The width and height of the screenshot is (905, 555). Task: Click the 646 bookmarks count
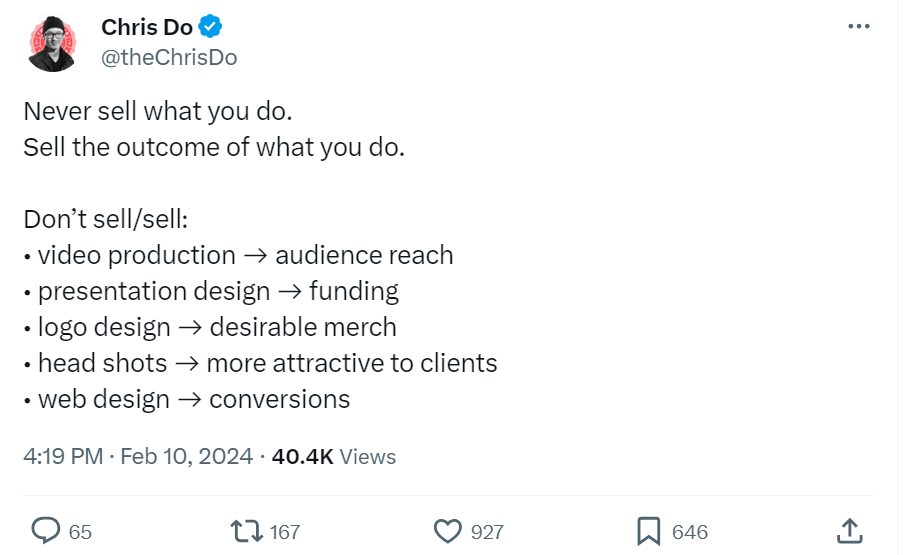click(690, 531)
